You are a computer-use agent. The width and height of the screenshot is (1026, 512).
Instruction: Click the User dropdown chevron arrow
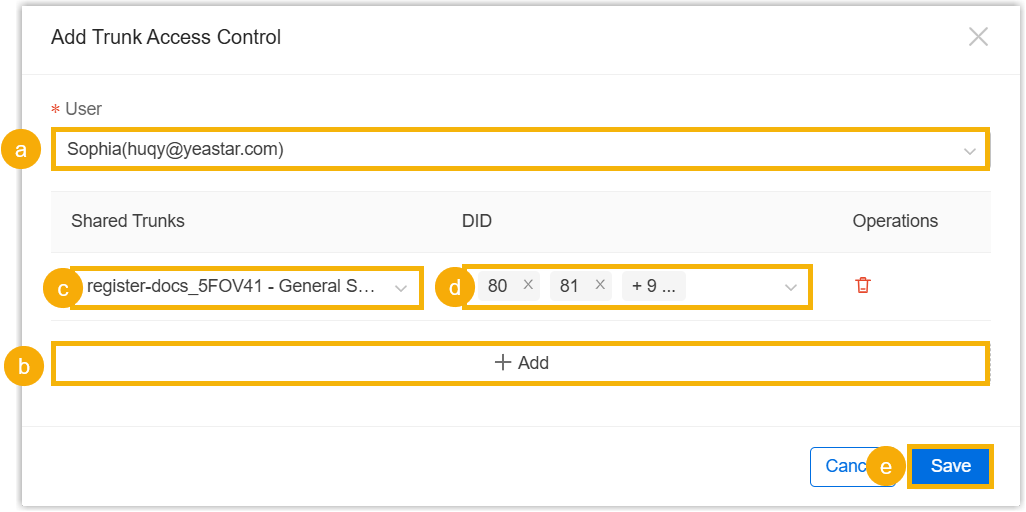(969, 151)
